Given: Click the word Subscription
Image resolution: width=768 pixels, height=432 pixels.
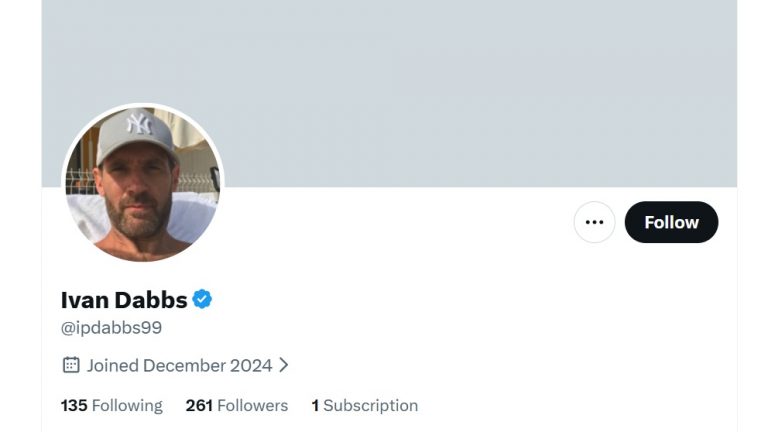Looking at the screenshot, I should coord(370,405).
